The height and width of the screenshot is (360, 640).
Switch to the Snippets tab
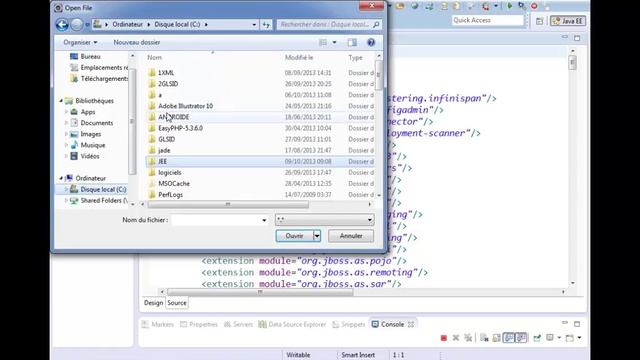[x=349, y=324]
